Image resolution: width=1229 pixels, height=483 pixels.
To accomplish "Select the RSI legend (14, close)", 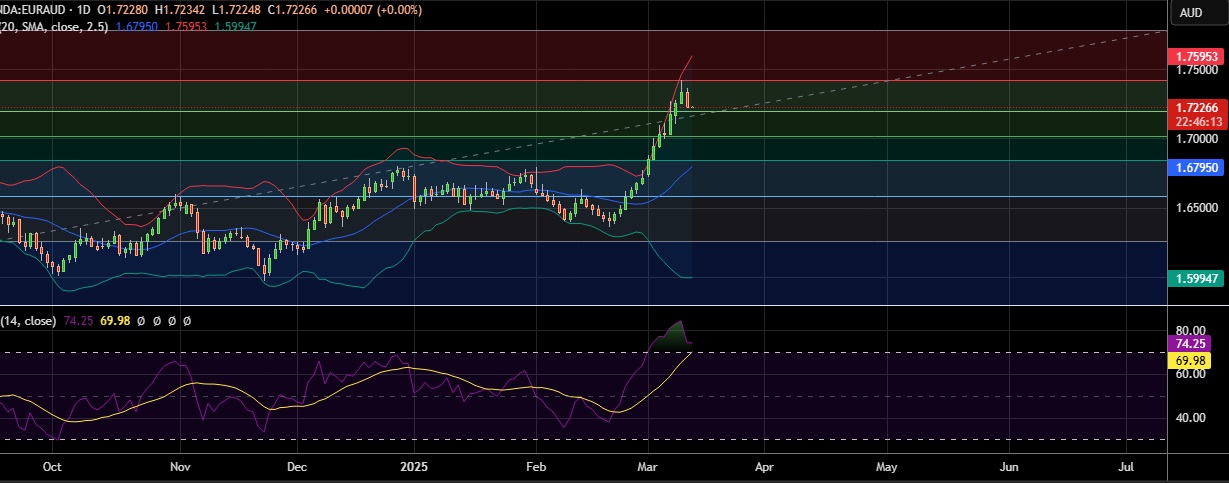I will tap(28, 321).
